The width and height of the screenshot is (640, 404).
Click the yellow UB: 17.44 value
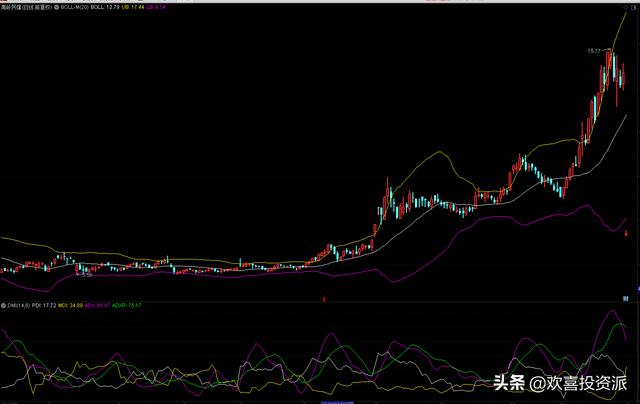133,7
